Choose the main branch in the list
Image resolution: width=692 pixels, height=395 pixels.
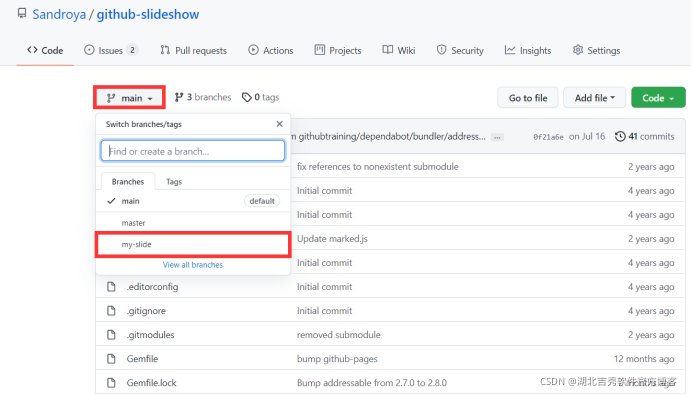(193, 201)
